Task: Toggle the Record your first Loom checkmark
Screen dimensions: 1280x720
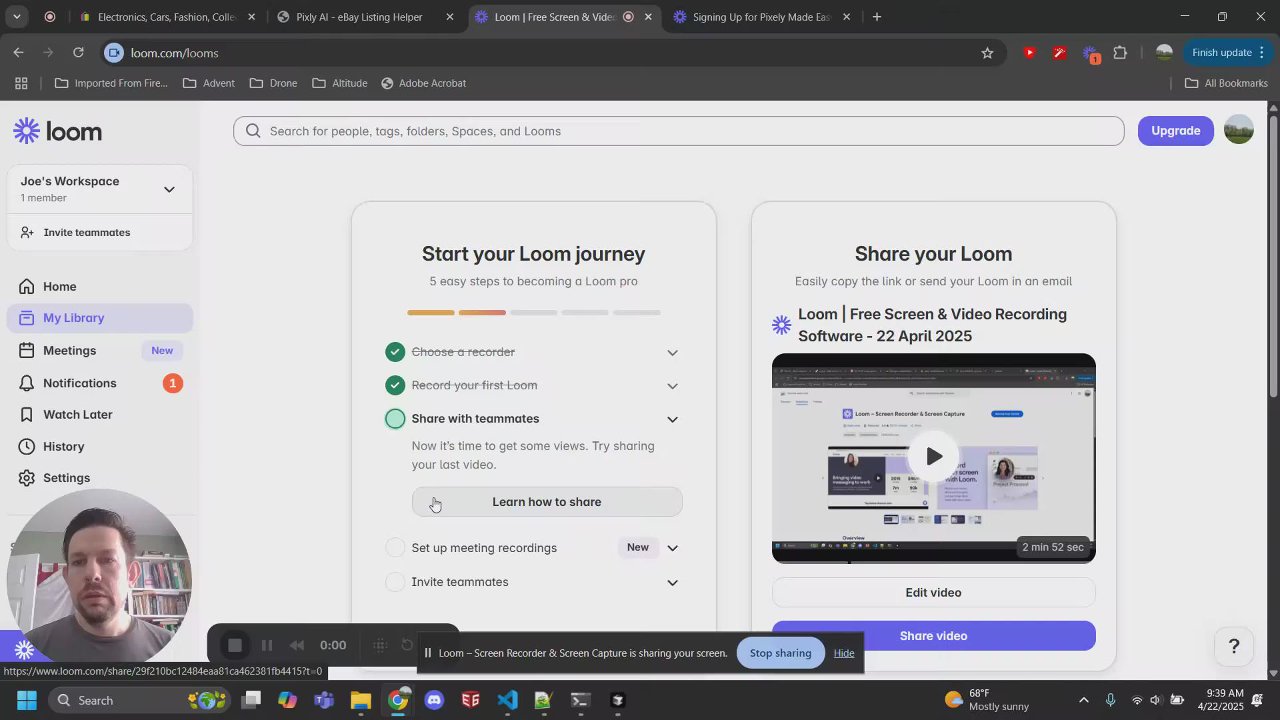Action: pos(395,385)
